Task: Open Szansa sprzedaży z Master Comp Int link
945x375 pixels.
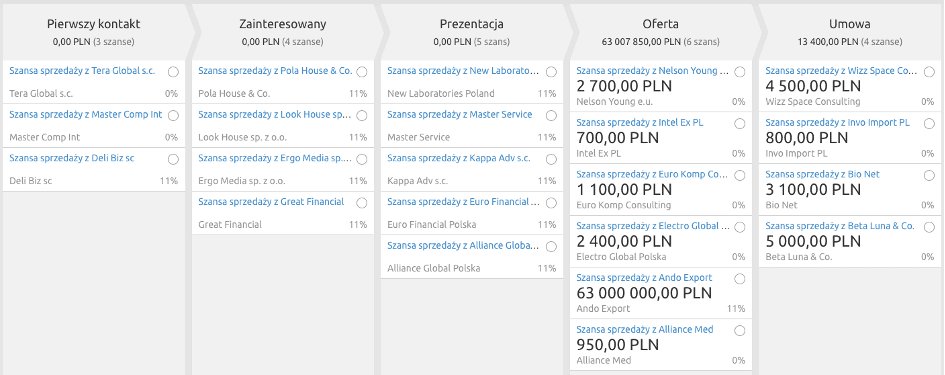Action: click(x=86, y=115)
